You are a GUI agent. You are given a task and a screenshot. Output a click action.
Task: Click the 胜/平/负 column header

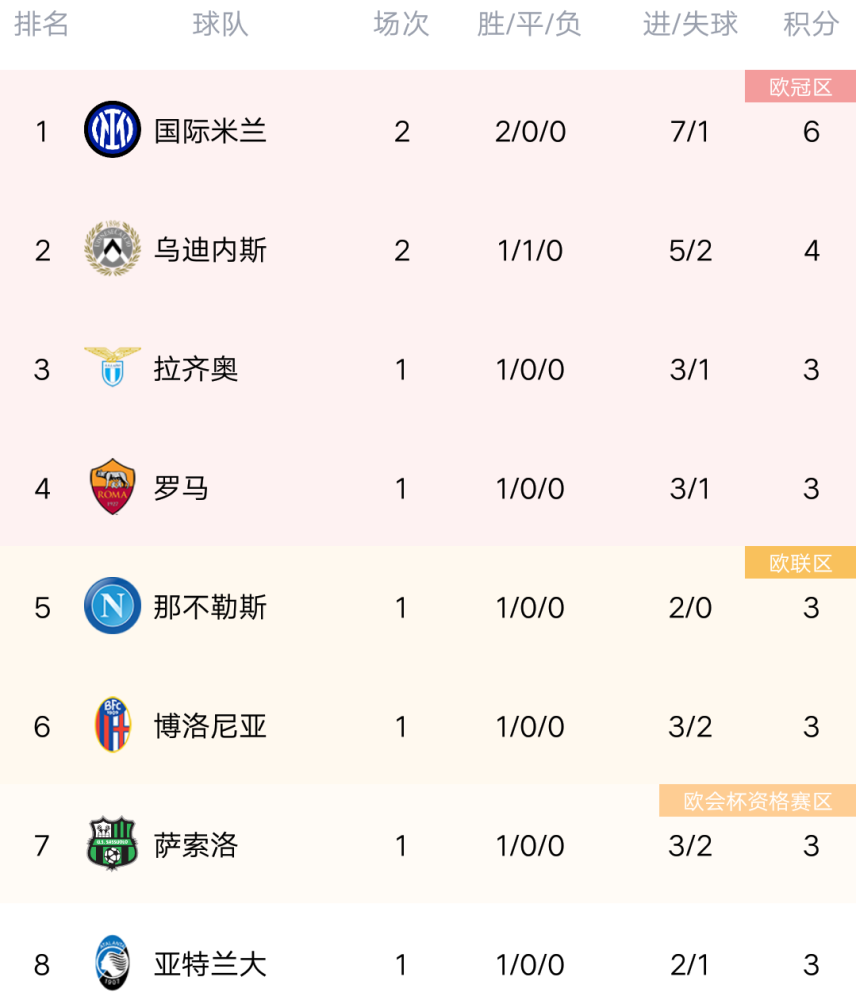click(x=529, y=24)
